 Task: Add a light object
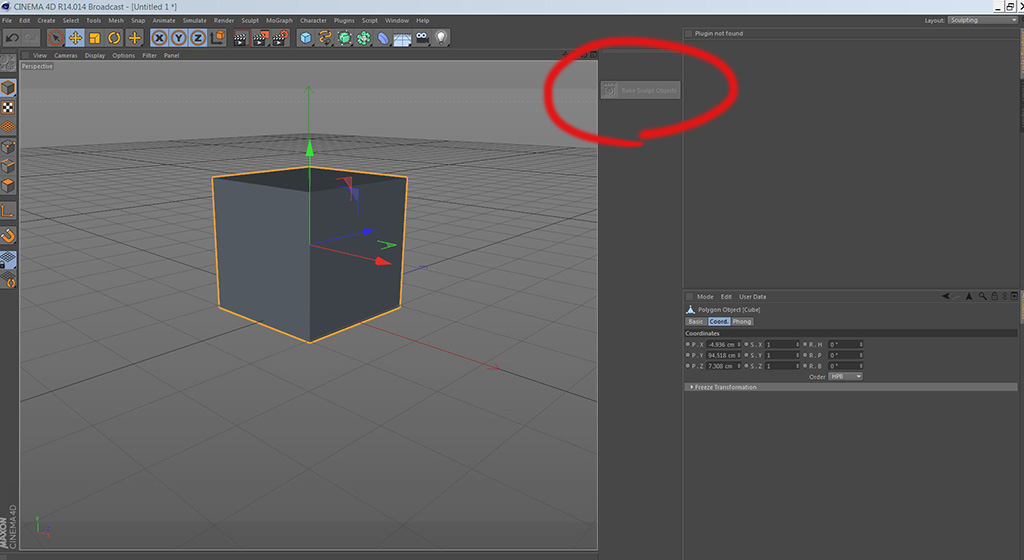pyautogui.click(x=442, y=38)
